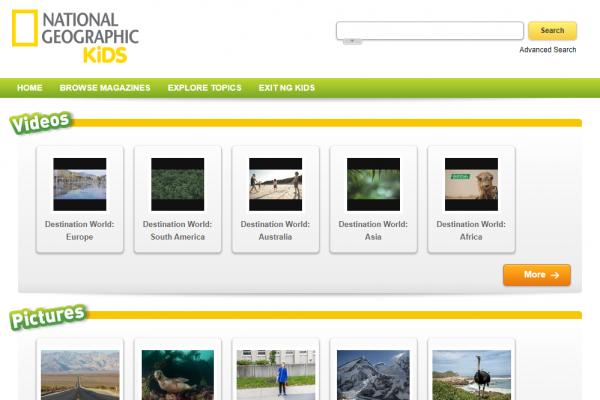
Task: Open the snowy mountain picture
Action: (373, 375)
